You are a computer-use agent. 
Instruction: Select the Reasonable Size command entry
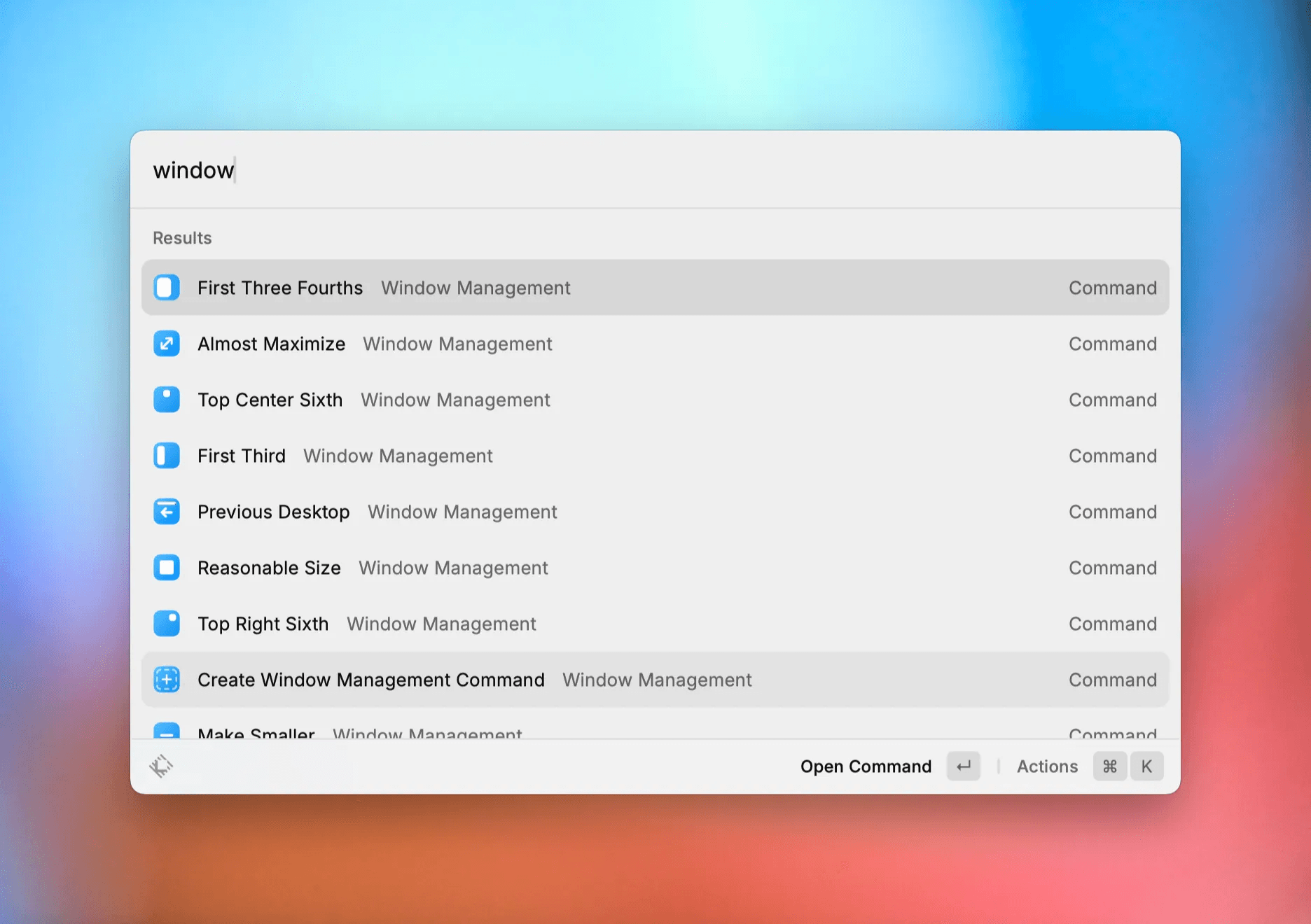655,568
